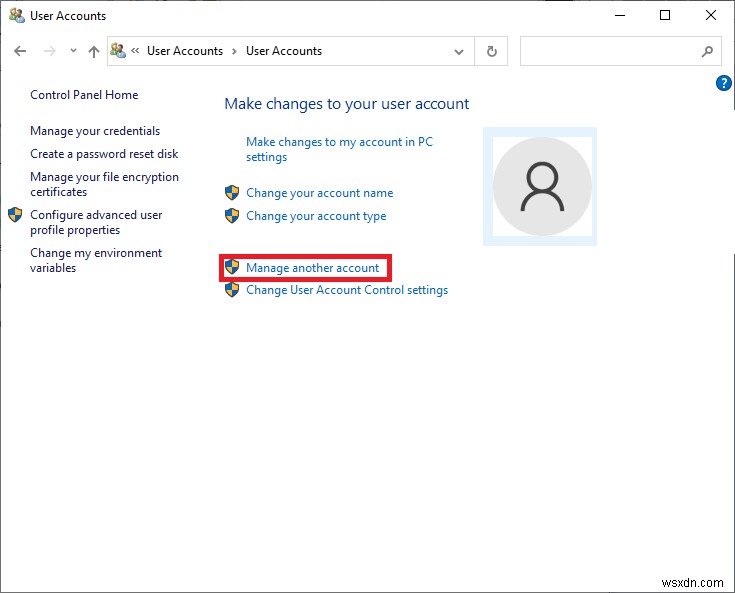Viewport: 735px width, 593px height.
Task: Open the Recent locations dropdown arrow
Action: (x=72, y=51)
